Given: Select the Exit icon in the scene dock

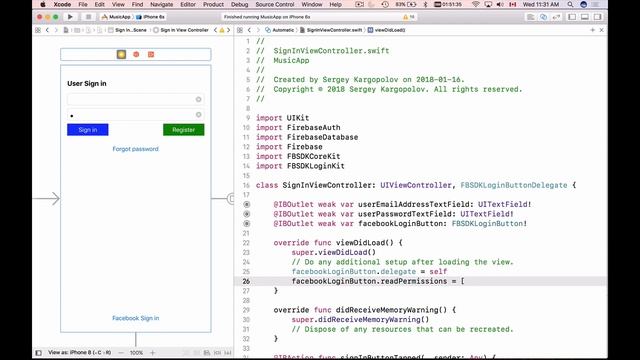Looking at the screenshot, I should (151, 54).
